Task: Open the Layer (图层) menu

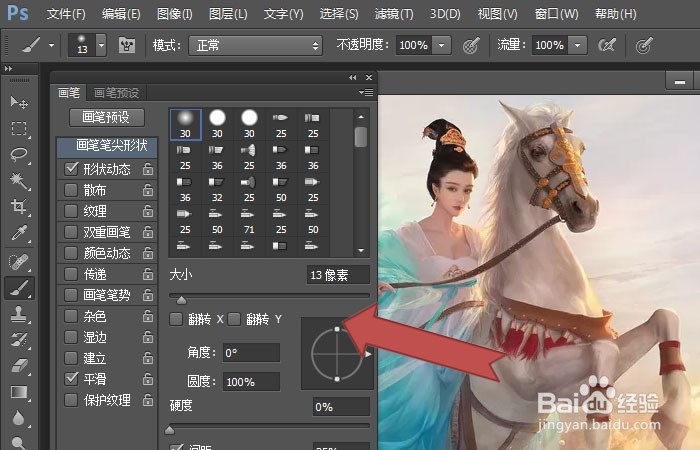Action: click(x=228, y=14)
